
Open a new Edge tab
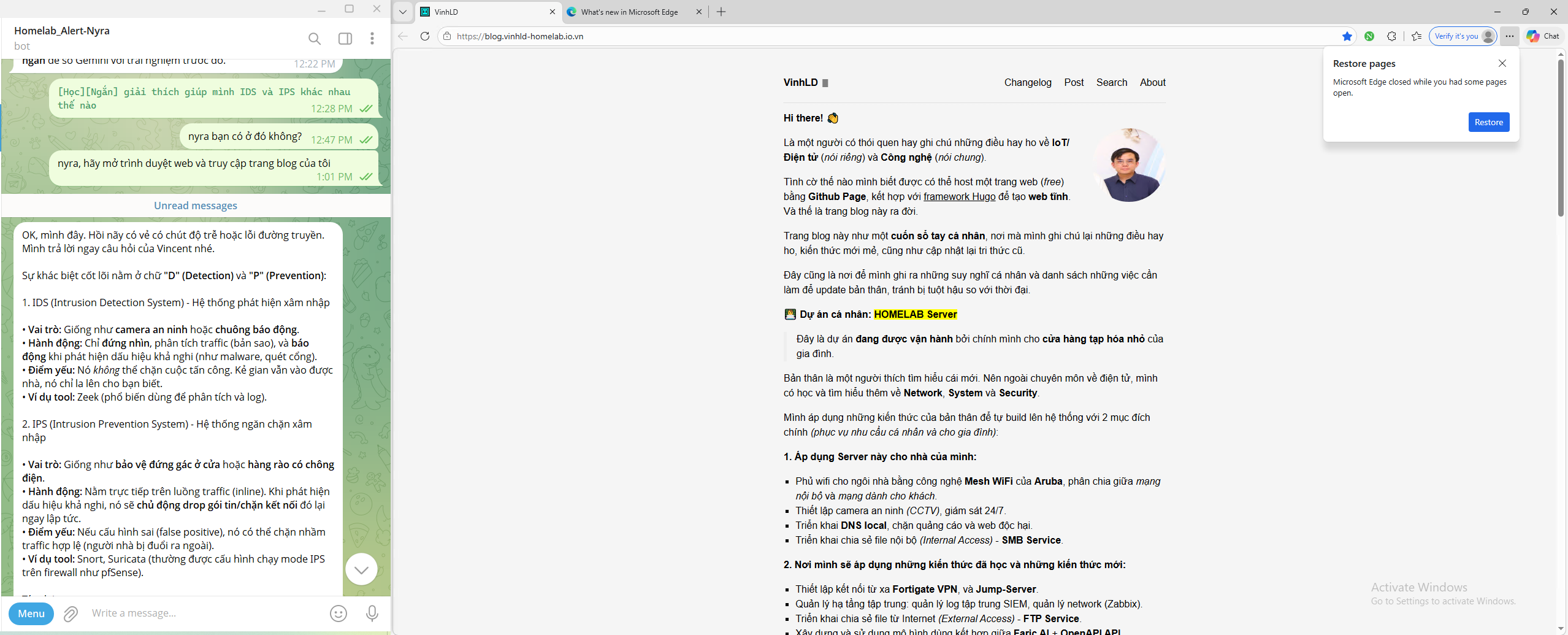click(721, 12)
